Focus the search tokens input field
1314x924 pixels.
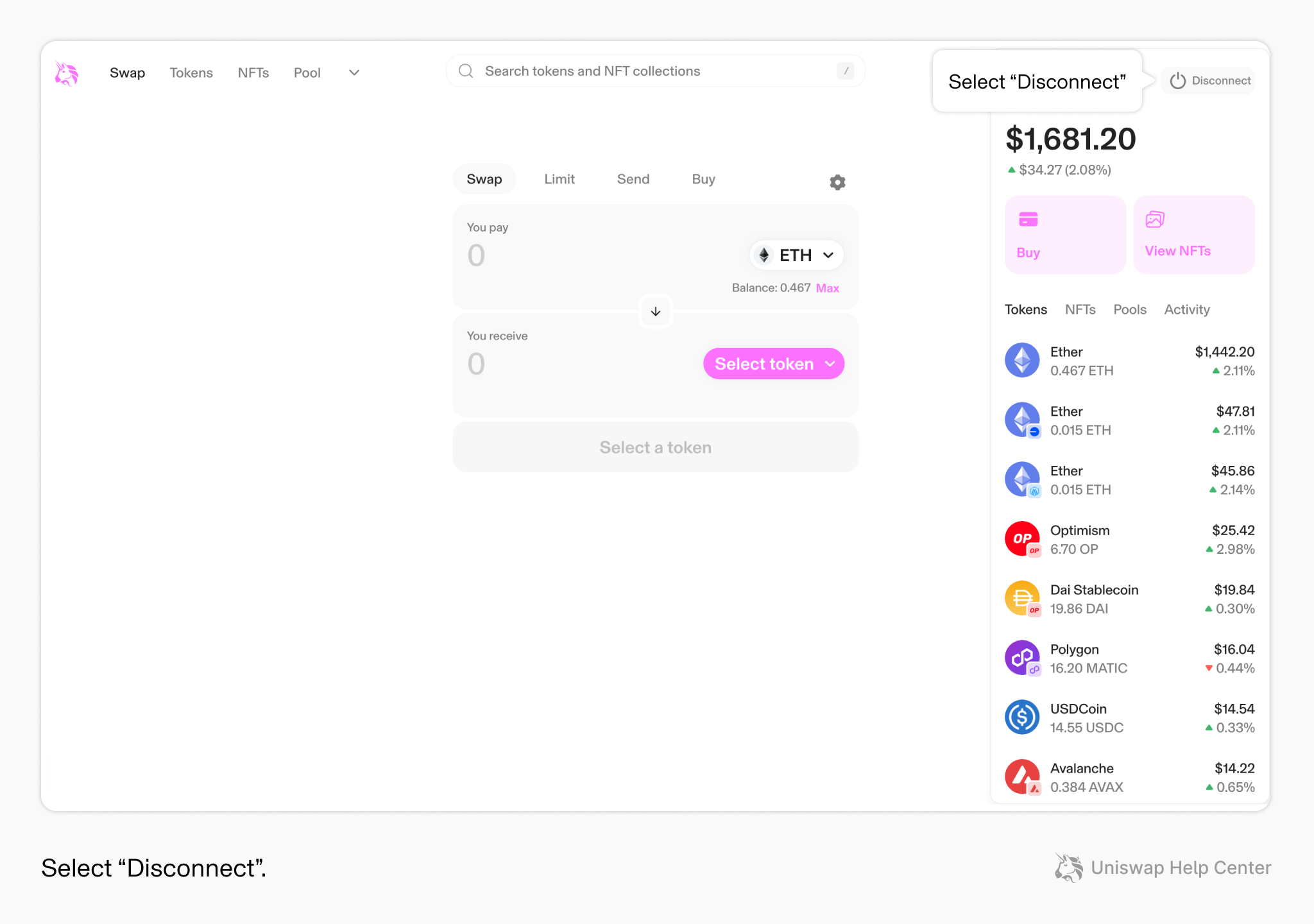pos(656,71)
